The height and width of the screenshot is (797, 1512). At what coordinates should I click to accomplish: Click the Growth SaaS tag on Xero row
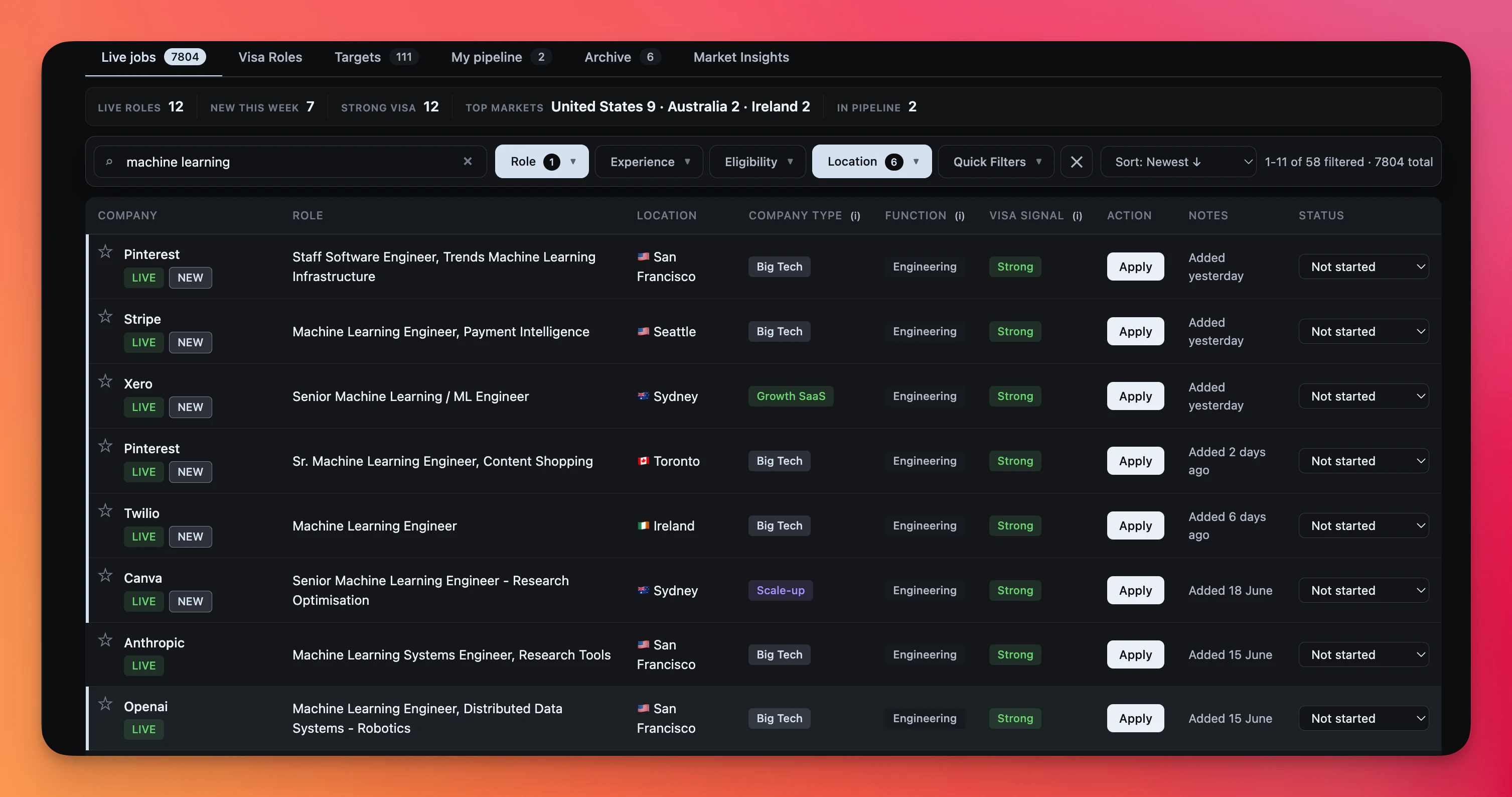791,396
